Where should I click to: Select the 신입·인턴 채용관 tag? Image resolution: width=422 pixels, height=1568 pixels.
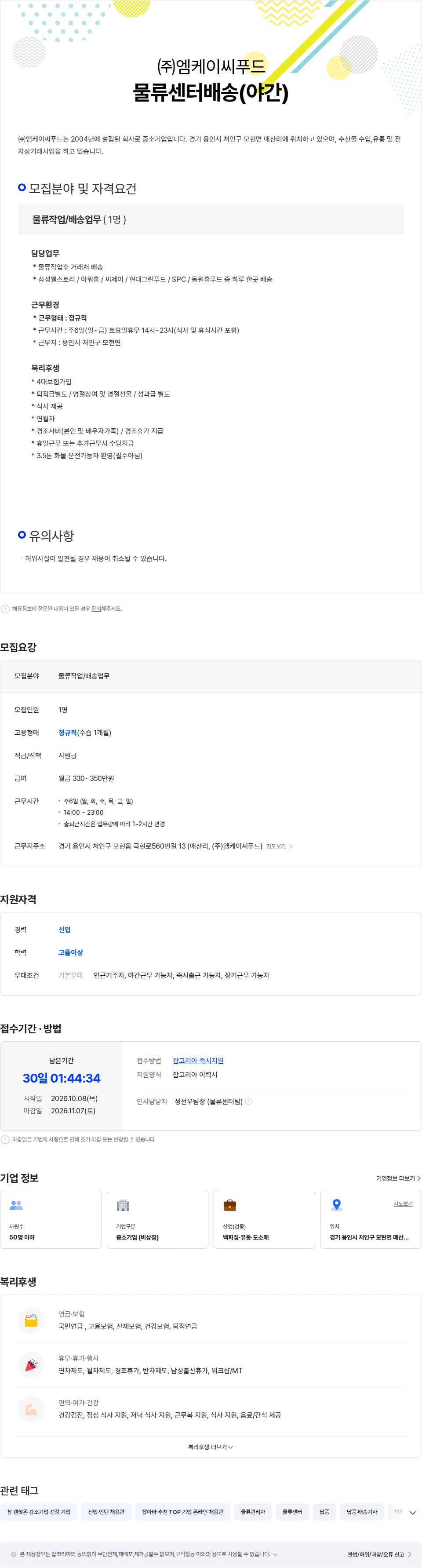(106, 1512)
